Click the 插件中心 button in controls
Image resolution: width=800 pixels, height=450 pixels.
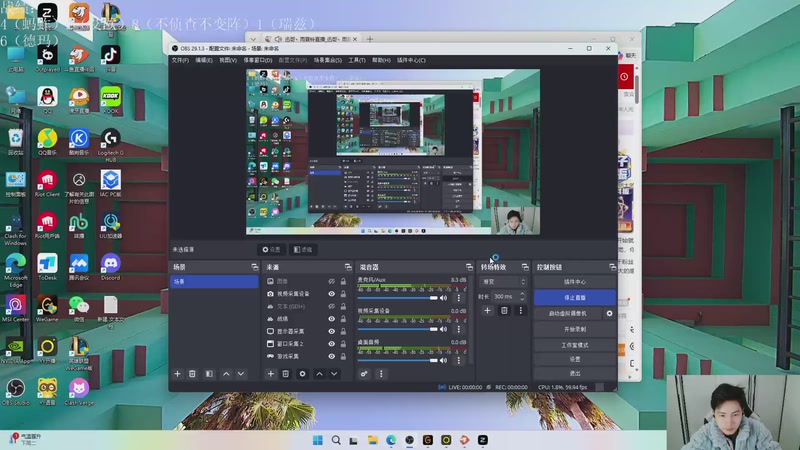click(x=575, y=282)
